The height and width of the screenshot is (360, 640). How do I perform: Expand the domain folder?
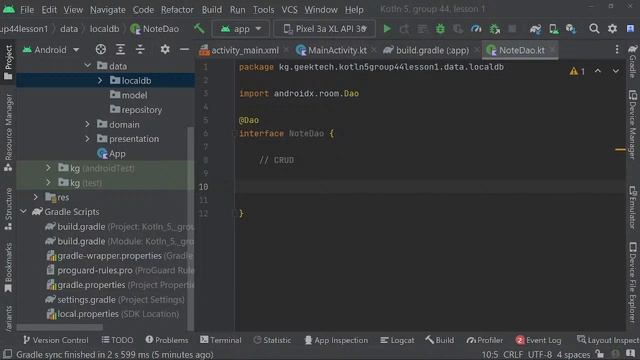click(x=87, y=124)
